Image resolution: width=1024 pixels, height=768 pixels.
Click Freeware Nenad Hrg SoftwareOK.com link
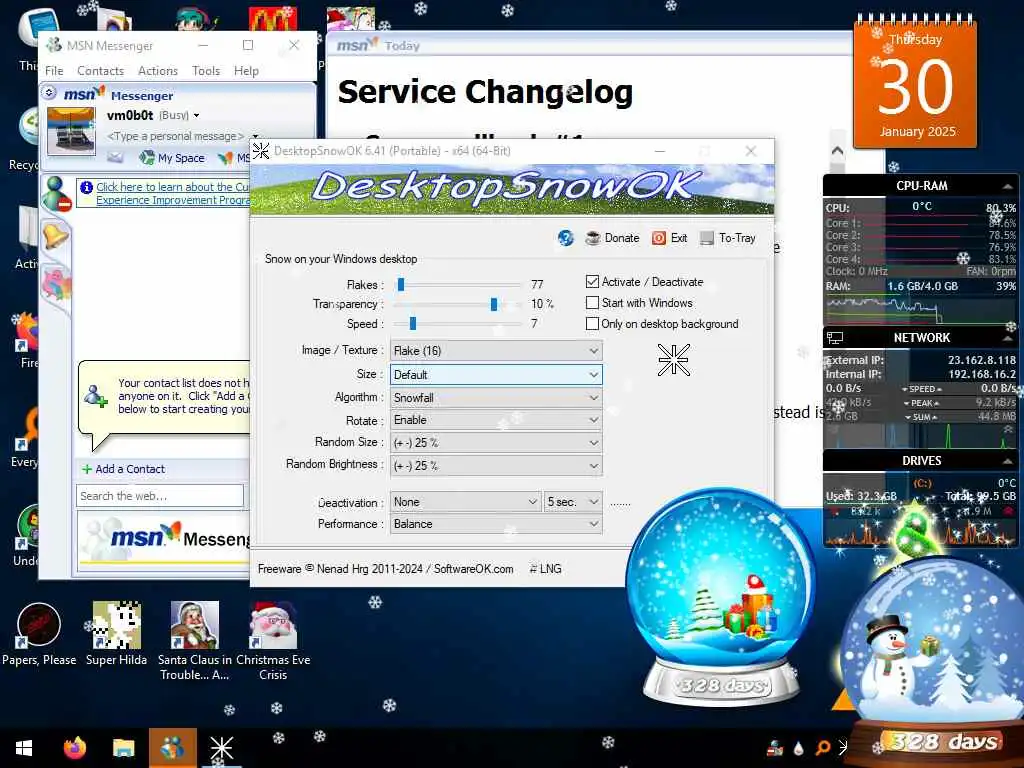385,569
